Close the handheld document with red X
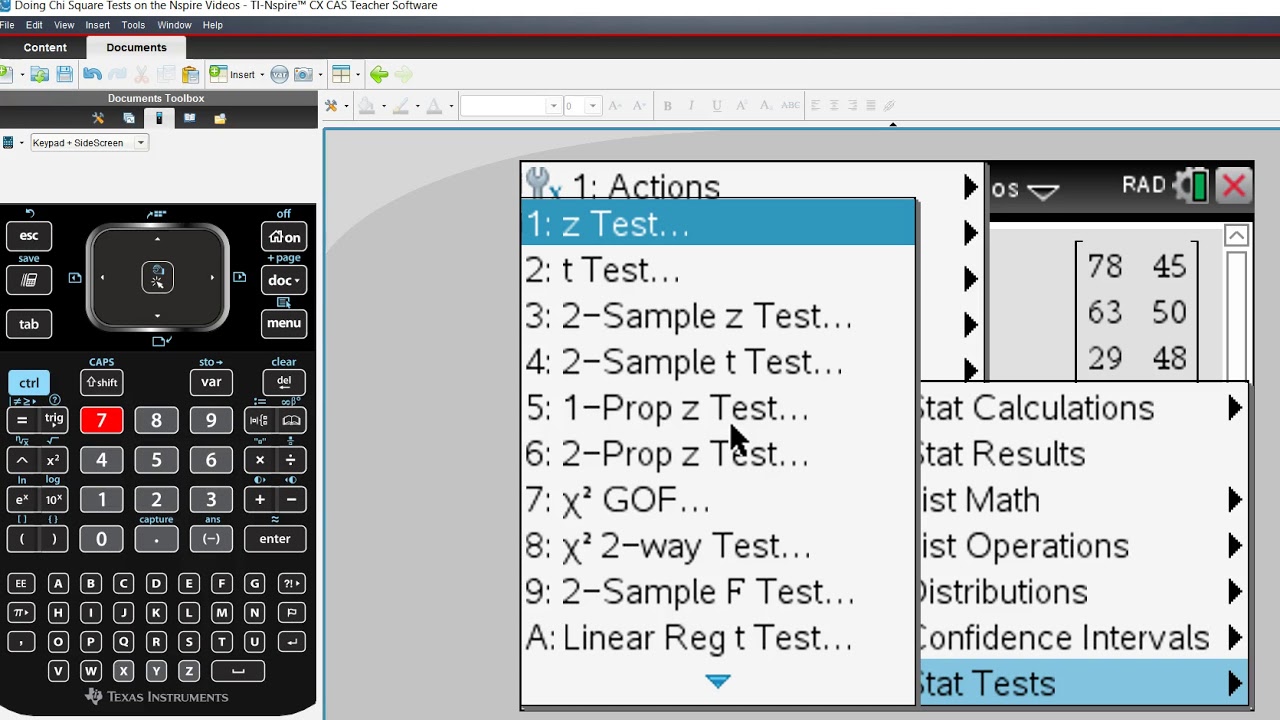Image resolution: width=1280 pixels, height=720 pixels. click(x=1234, y=186)
